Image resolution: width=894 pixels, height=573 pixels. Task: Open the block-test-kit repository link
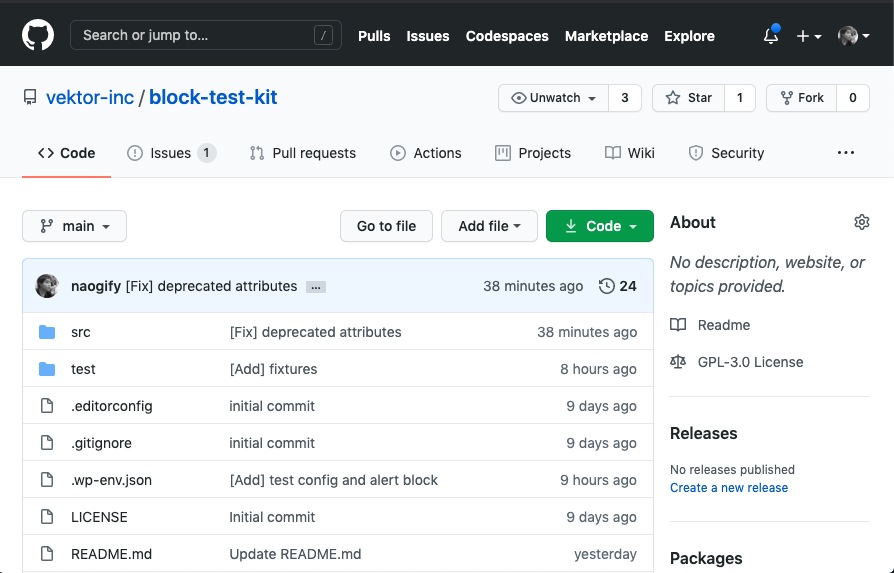pos(213,97)
